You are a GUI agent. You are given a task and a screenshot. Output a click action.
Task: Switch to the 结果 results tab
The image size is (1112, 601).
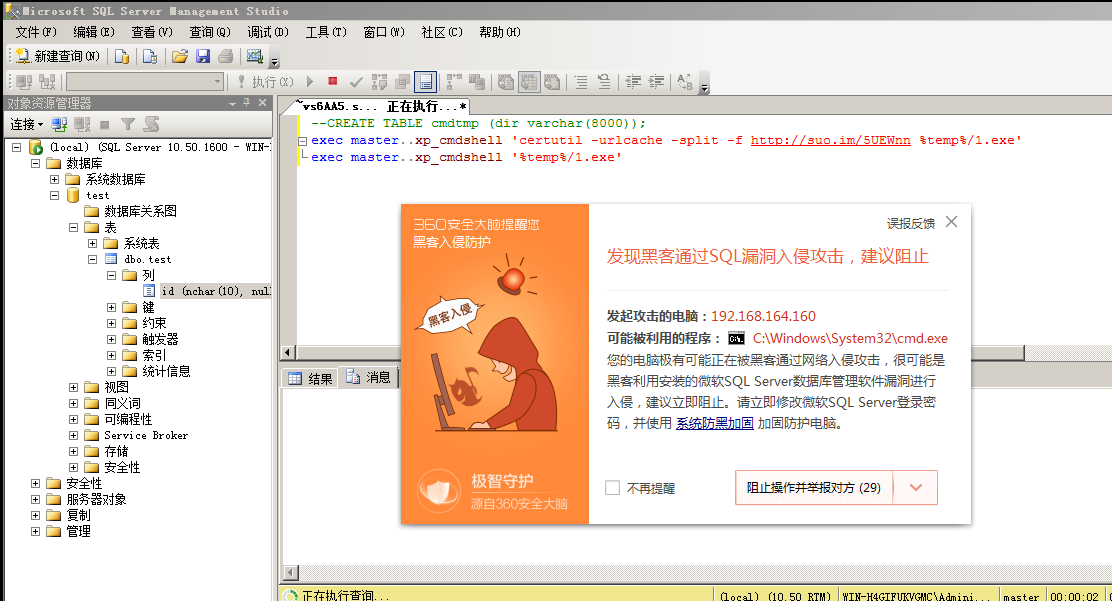(311, 378)
